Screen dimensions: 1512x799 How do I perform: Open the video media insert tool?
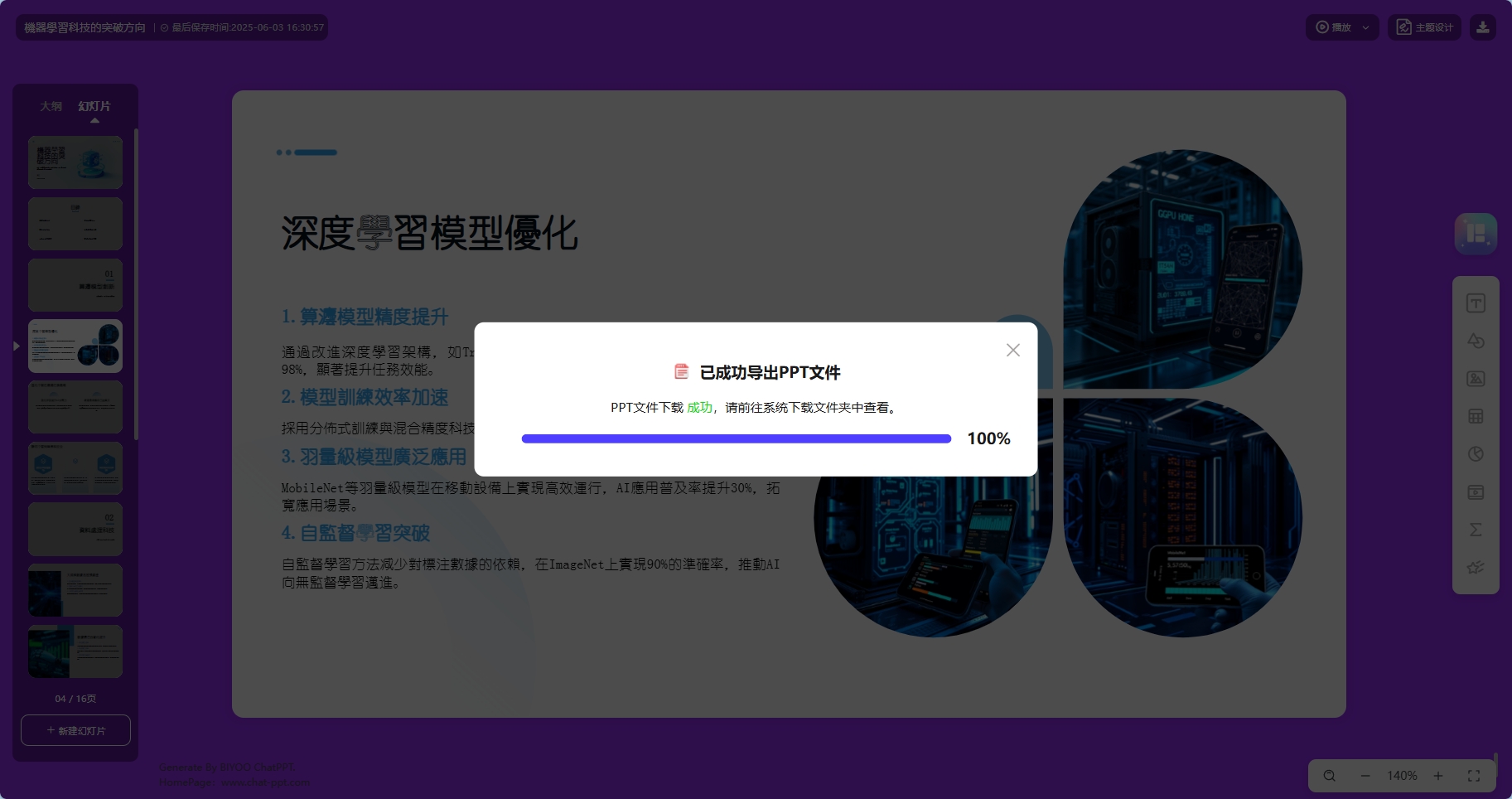tap(1476, 492)
